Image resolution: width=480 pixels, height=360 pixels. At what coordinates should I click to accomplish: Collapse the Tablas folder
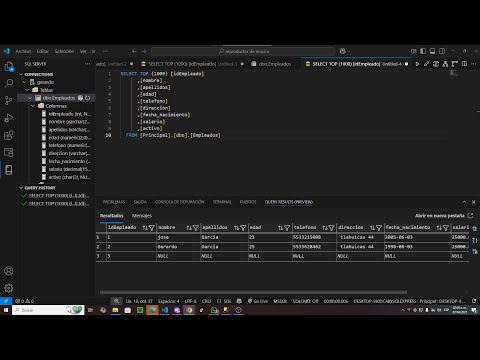click(27, 90)
